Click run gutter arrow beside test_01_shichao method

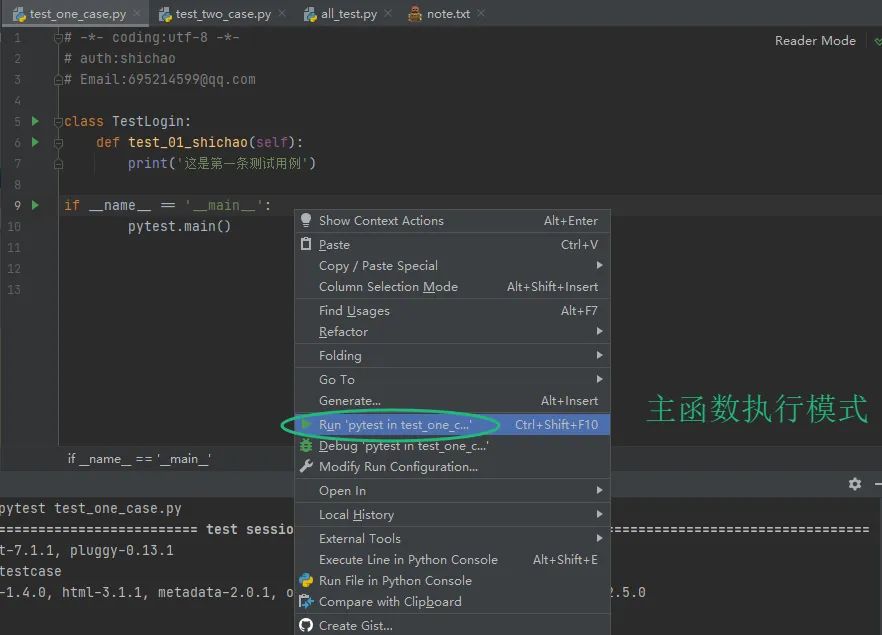35,142
